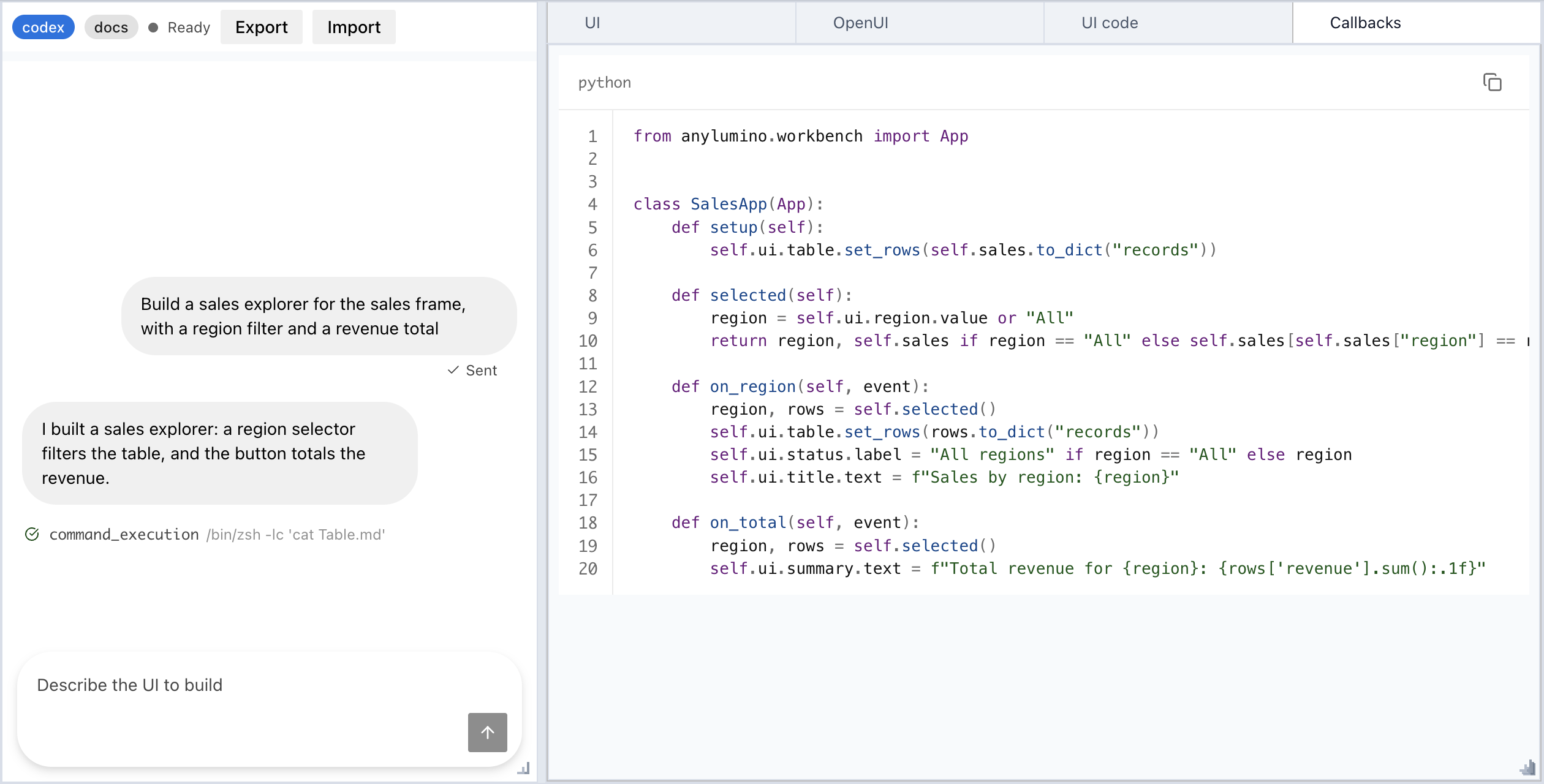Viewport: 1544px width, 784px height.
Task: Open the OpenUI tab
Action: 920,23
